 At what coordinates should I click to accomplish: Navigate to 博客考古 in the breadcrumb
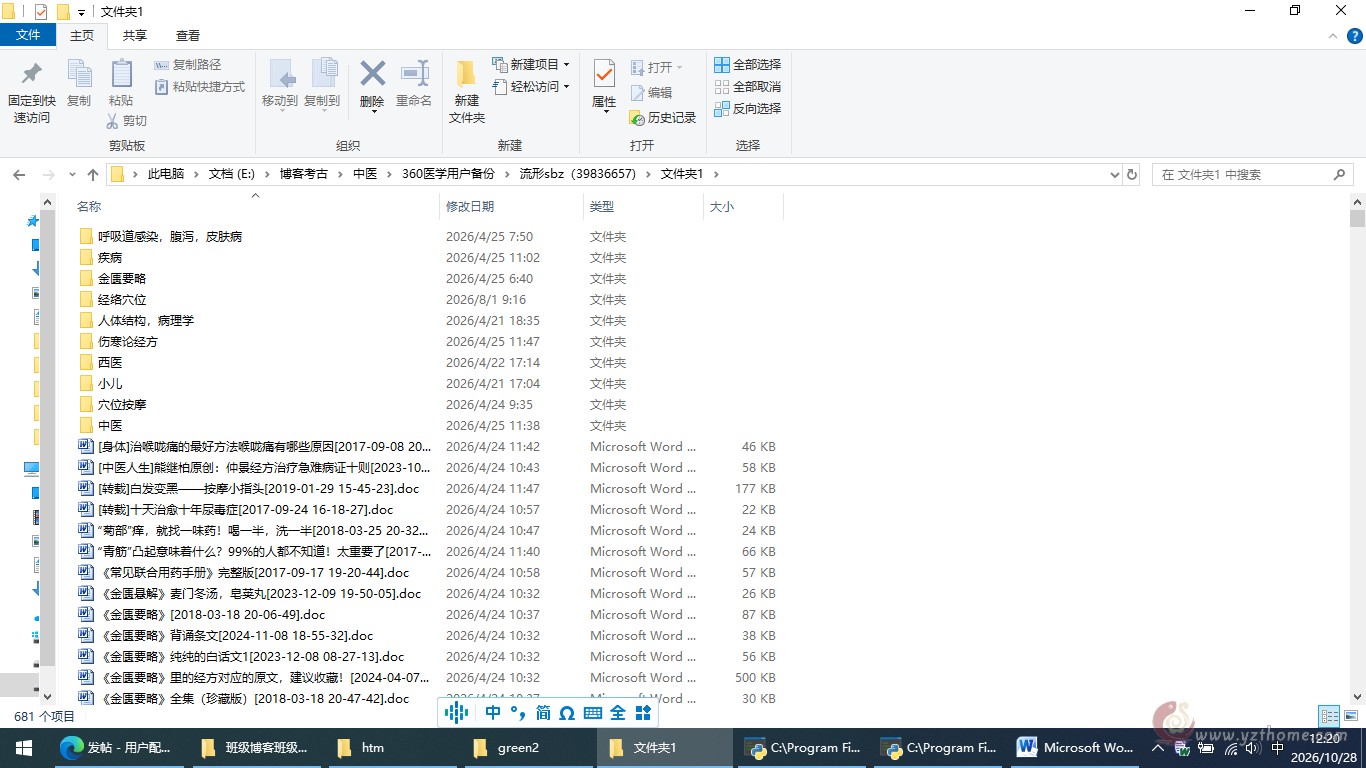coord(304,174)
